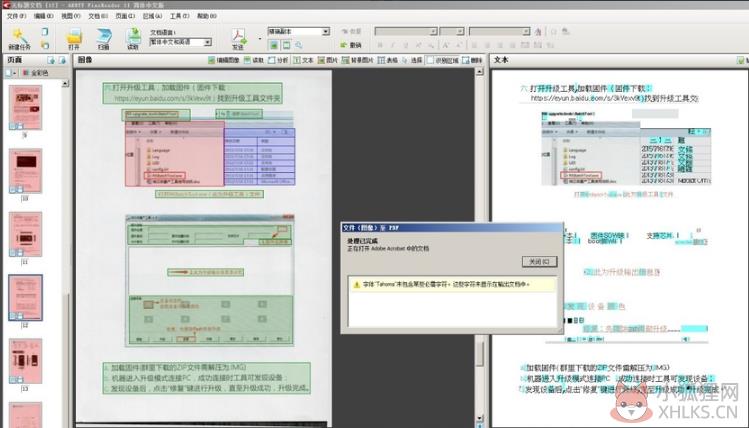Click image pane scrollbar down arrow
This screenshot has height=428, width=749.
[480, 418]
